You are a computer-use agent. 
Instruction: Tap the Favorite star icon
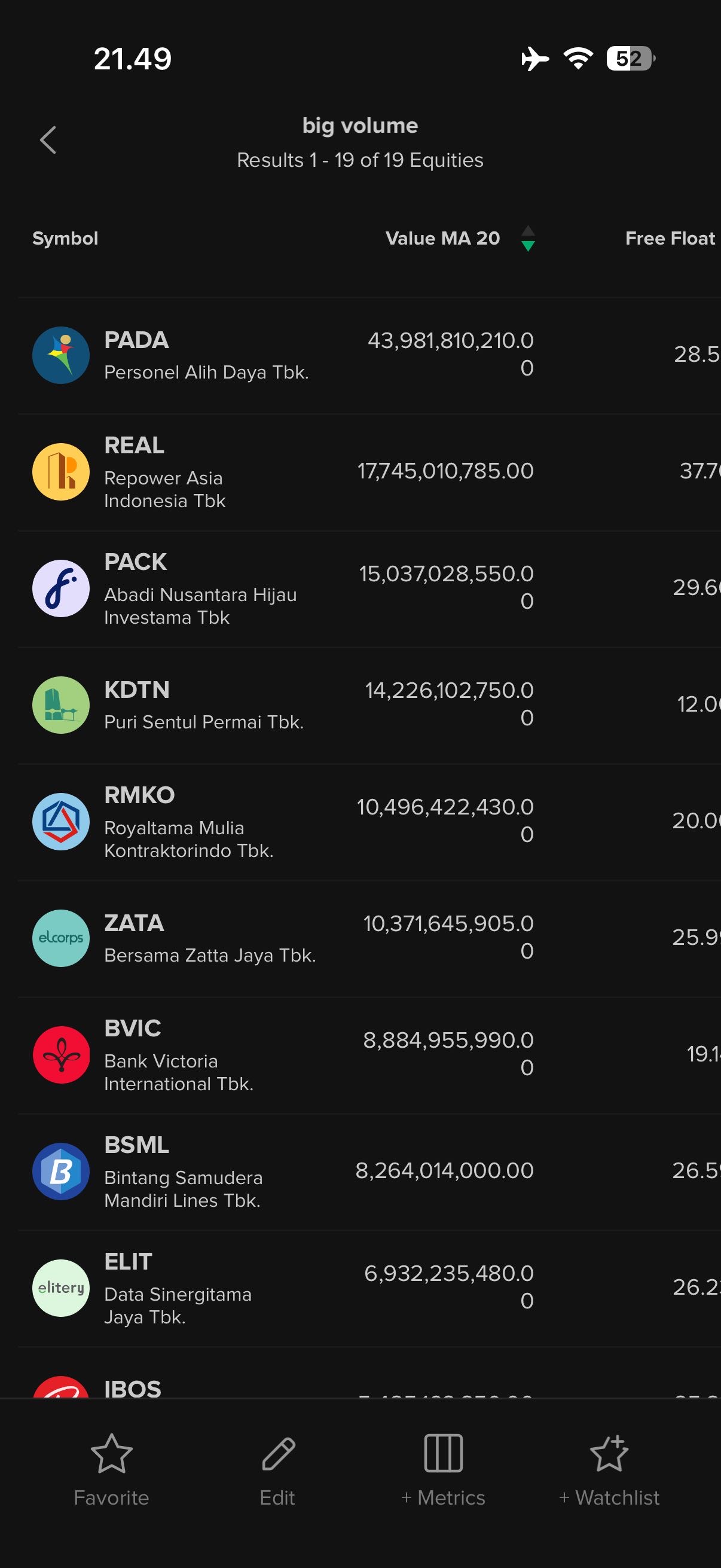click(111, 1453)
